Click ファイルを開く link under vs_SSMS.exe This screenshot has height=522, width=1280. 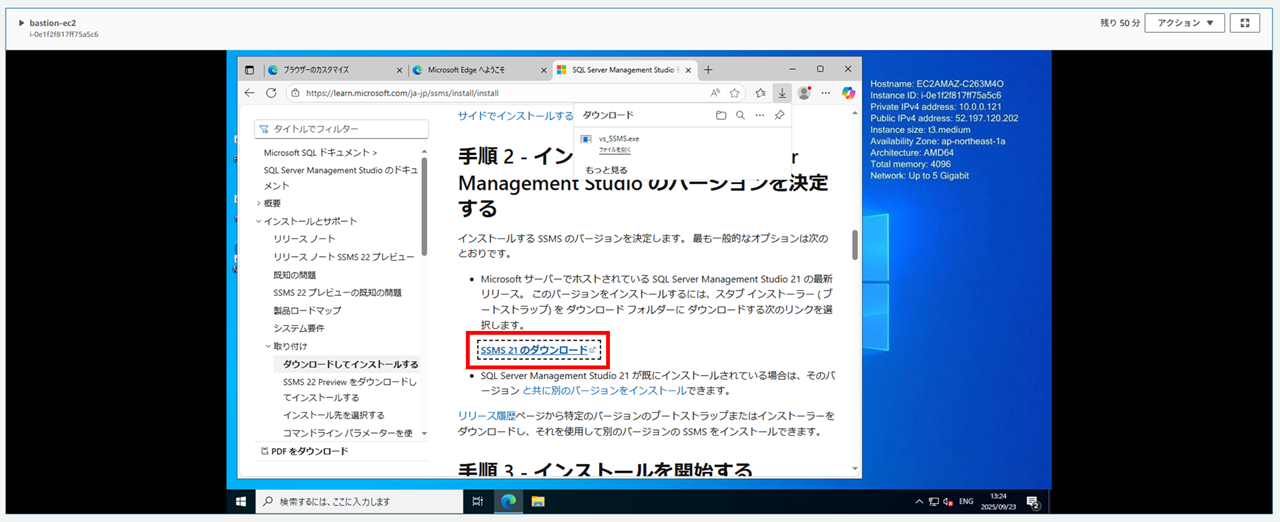[x=614, y=149]
